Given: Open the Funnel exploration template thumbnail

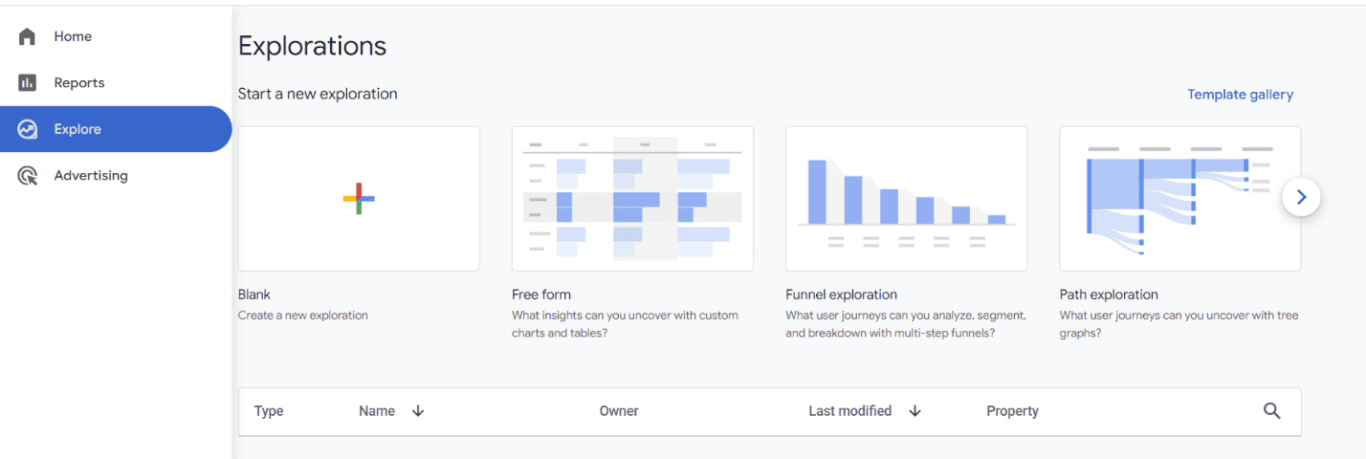Looking at the screenshot, I should (907, 198).
